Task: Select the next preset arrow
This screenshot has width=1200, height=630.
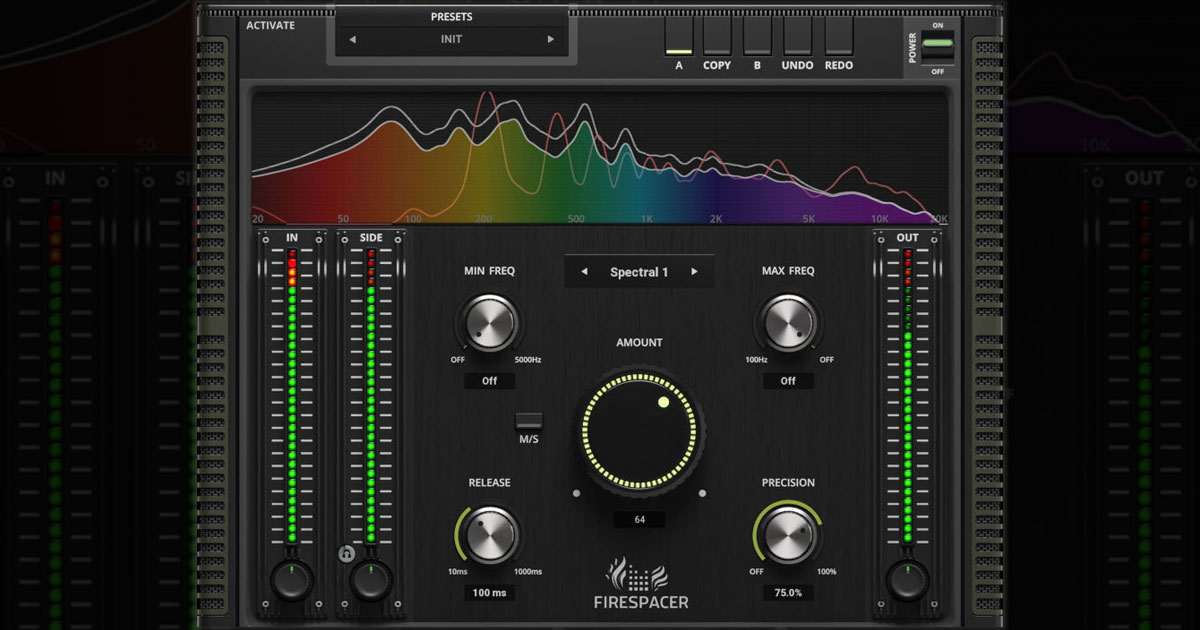Action: pyautogui.click(x=550, y=40)
